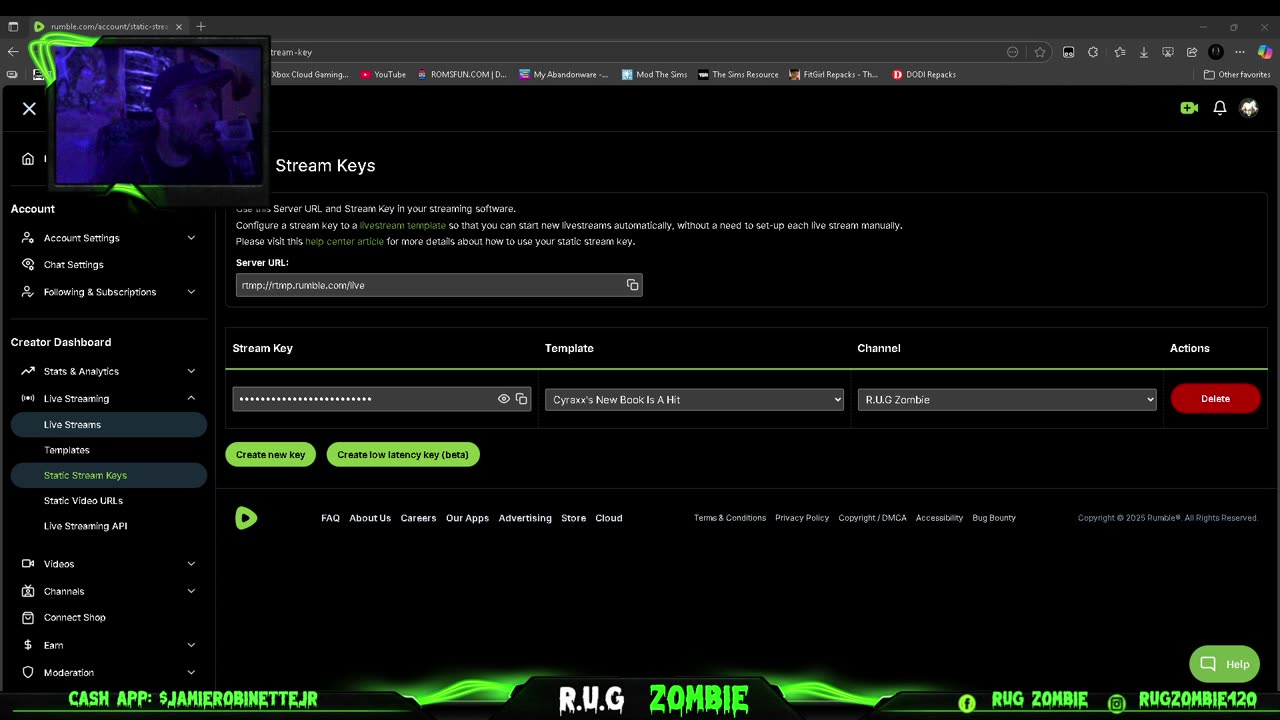Image resolution: width=1280 pixels, height=720 pixels.
Task: Expand the Channels section chevron
Action: pos(191,591)
